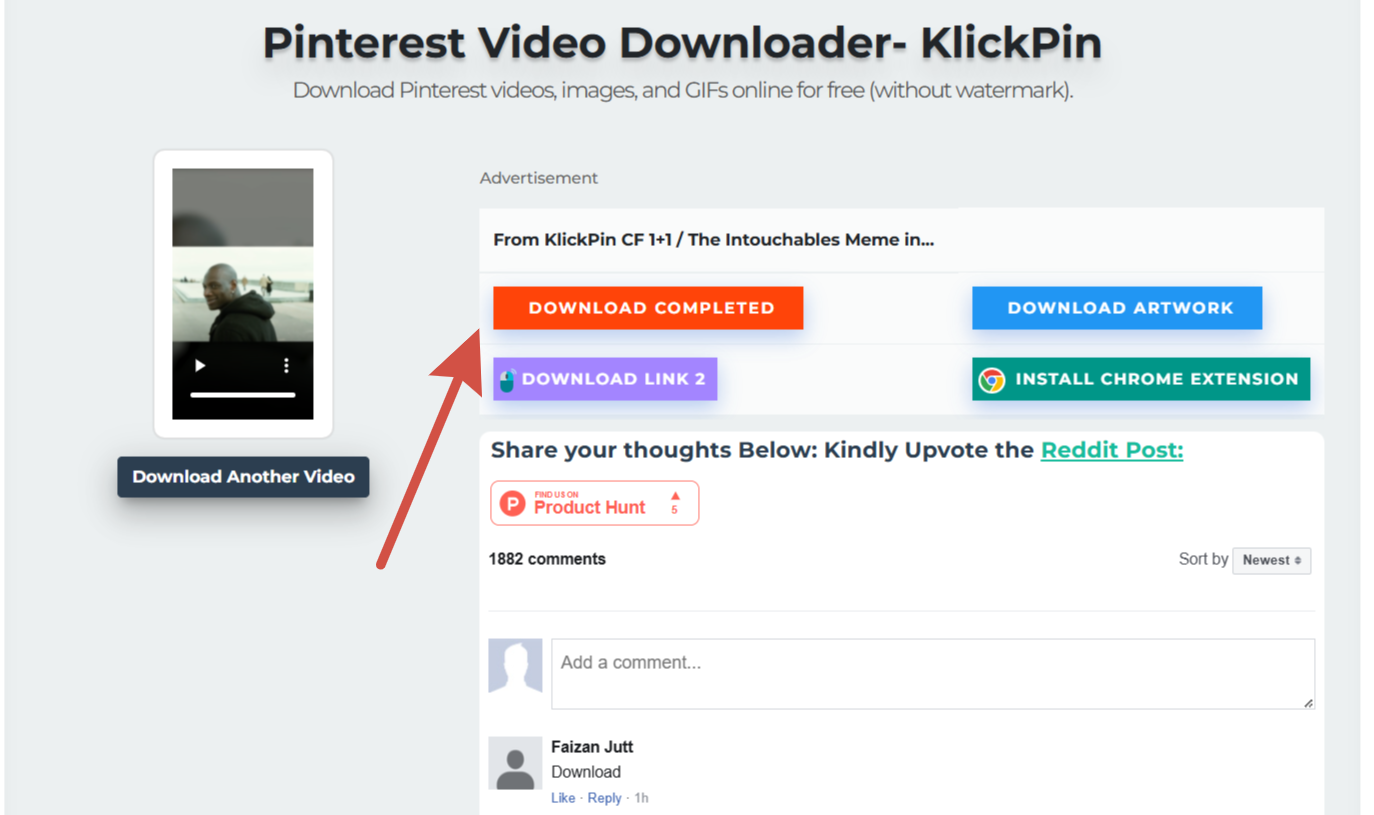
Task: Click the 1h comment timestamp
Action: pyautogui.click(x=641, y=798)
